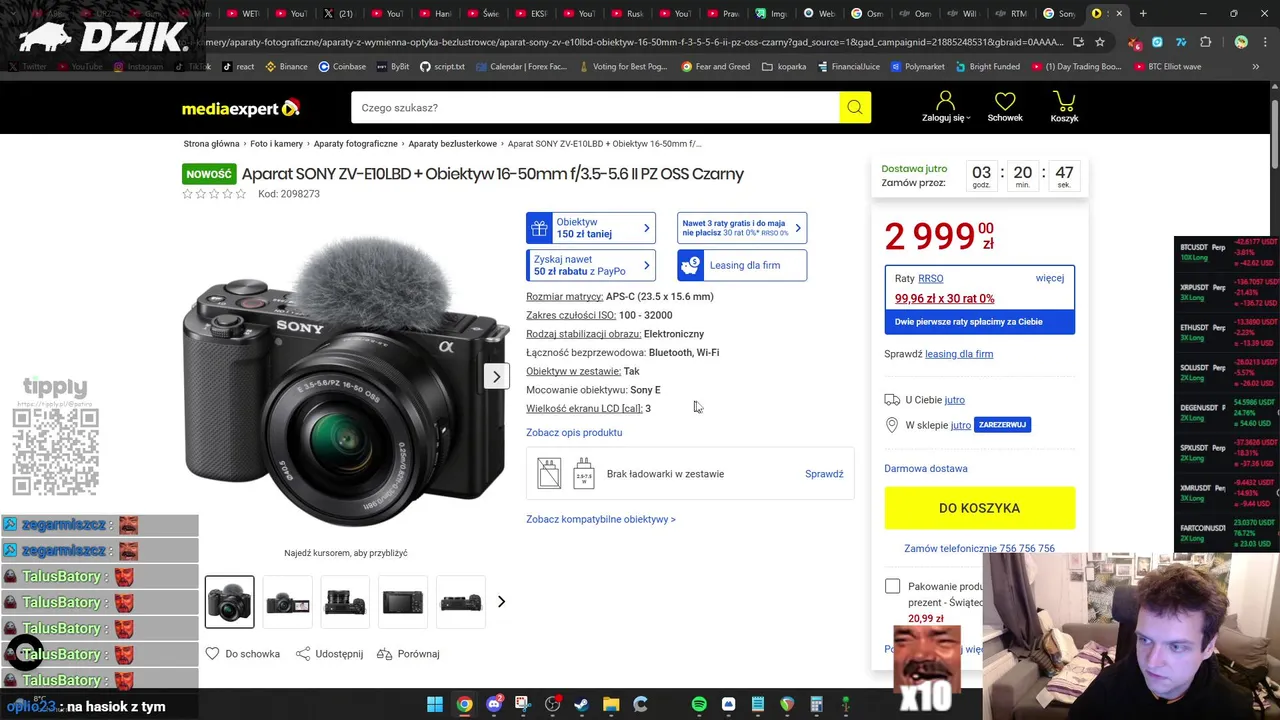Open the Koszyk cart icon

point(1064,101)
